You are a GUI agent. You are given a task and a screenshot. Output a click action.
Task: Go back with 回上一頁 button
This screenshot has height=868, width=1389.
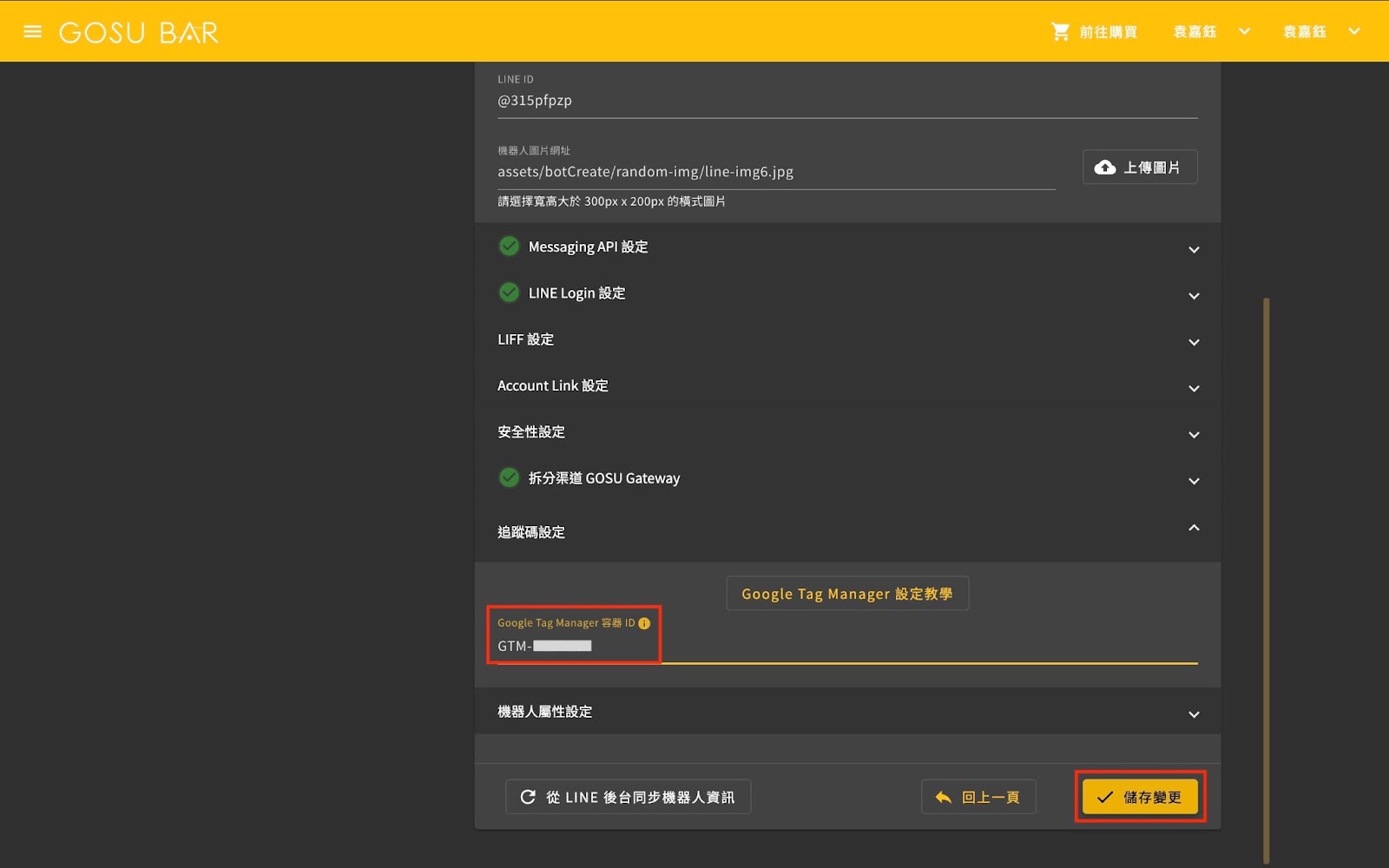[978, 797]
